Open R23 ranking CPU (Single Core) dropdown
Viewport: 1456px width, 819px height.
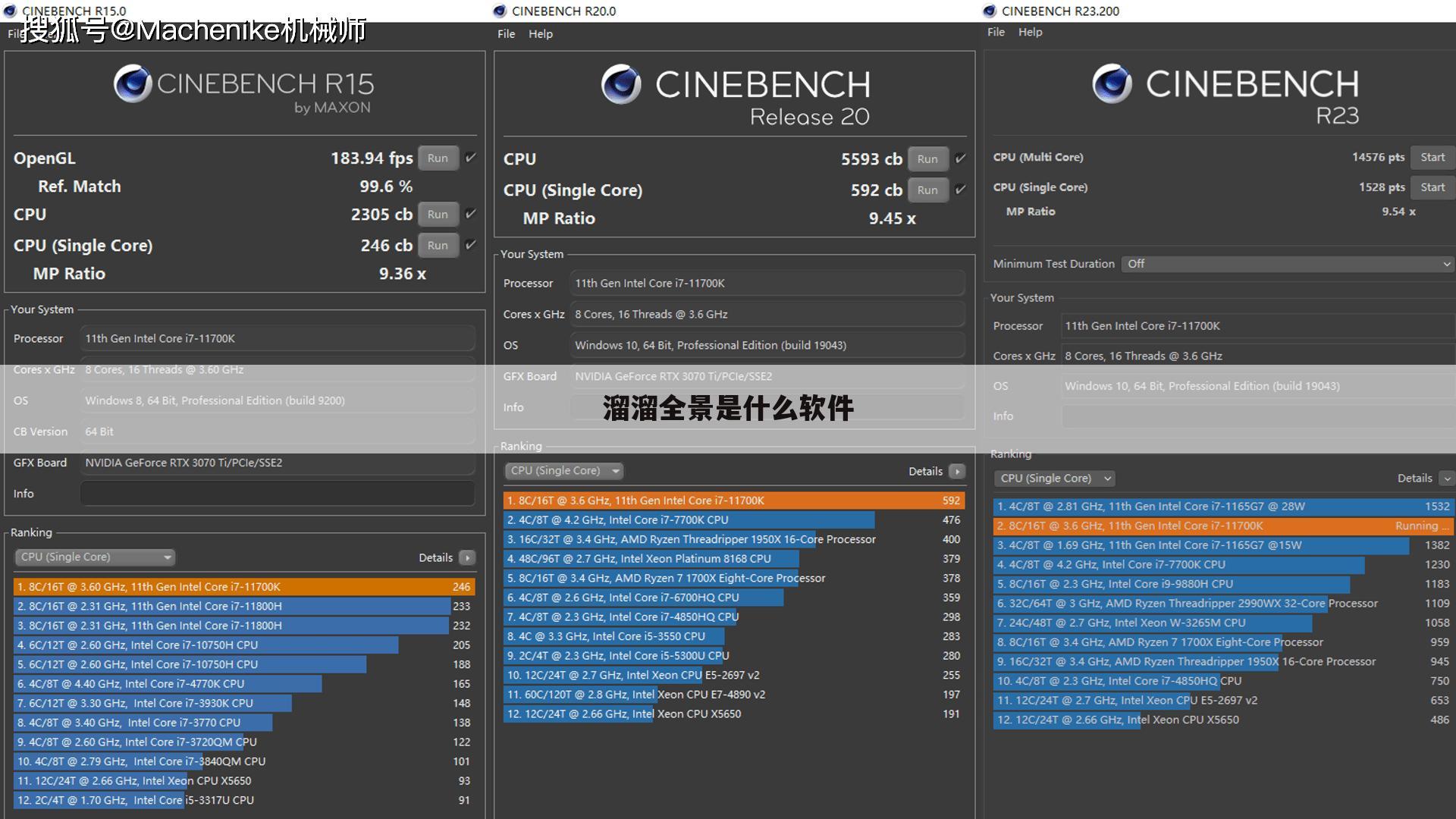pyautogui.click(x=1054, y=478)
